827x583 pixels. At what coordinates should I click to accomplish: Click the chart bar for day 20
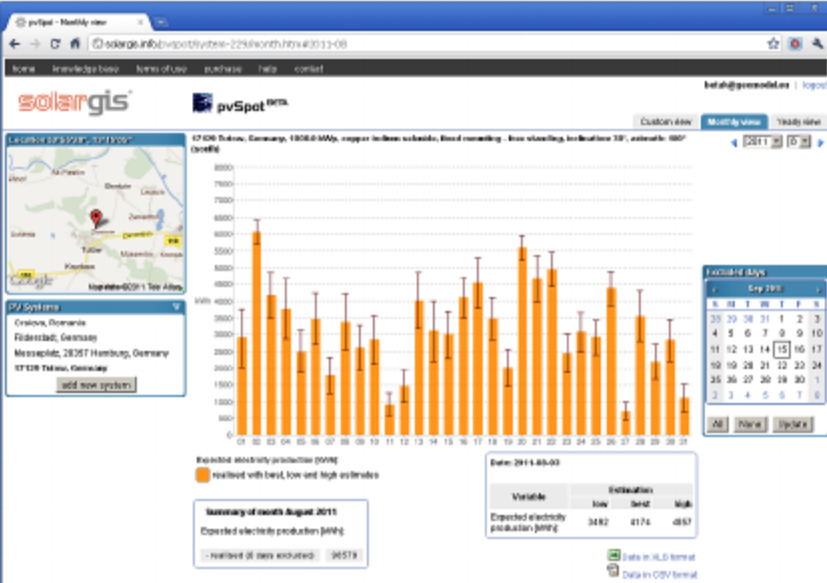point(522,341)
